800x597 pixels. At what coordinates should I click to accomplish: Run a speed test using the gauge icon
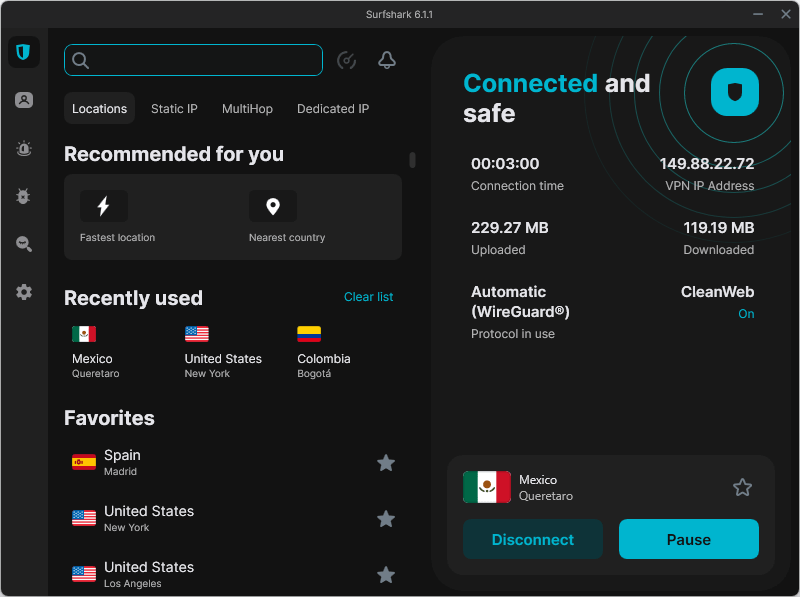point(346,60)
